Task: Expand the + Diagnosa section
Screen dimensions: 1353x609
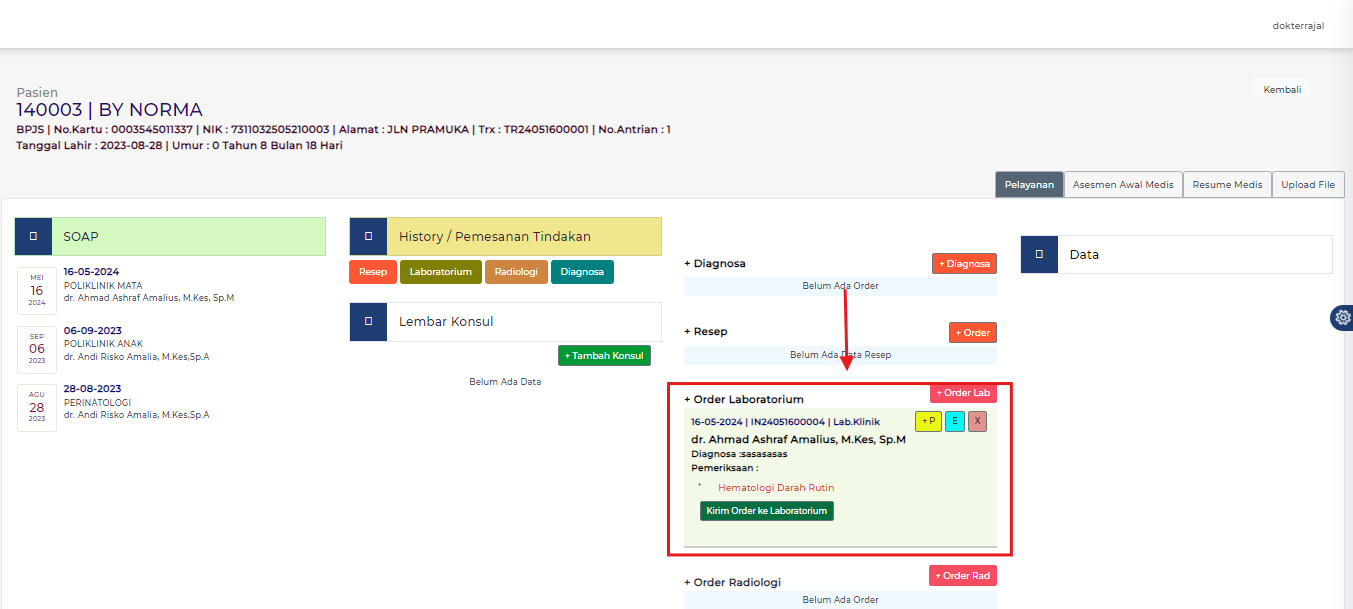Action: [715, 264]
